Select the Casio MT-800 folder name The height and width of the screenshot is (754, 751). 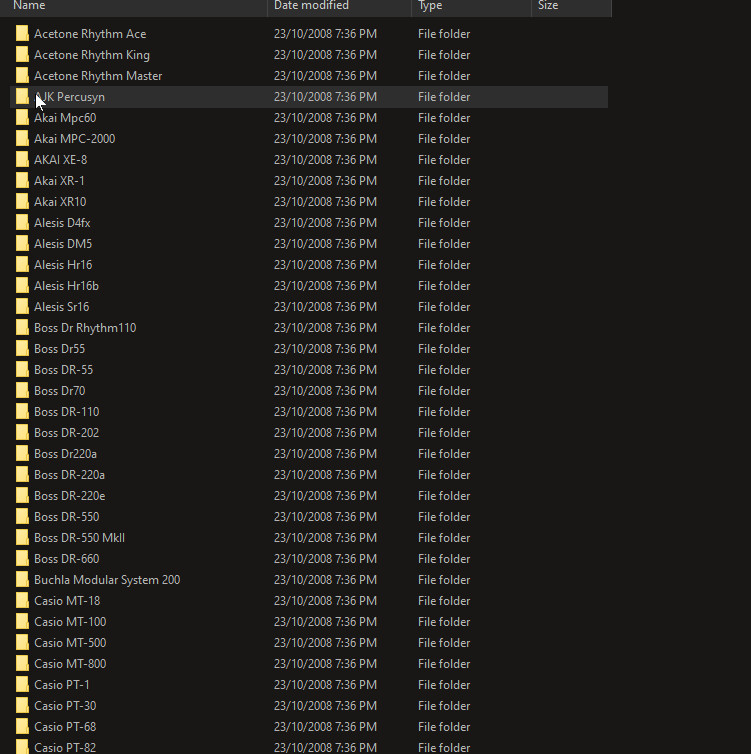coord(70,664)
